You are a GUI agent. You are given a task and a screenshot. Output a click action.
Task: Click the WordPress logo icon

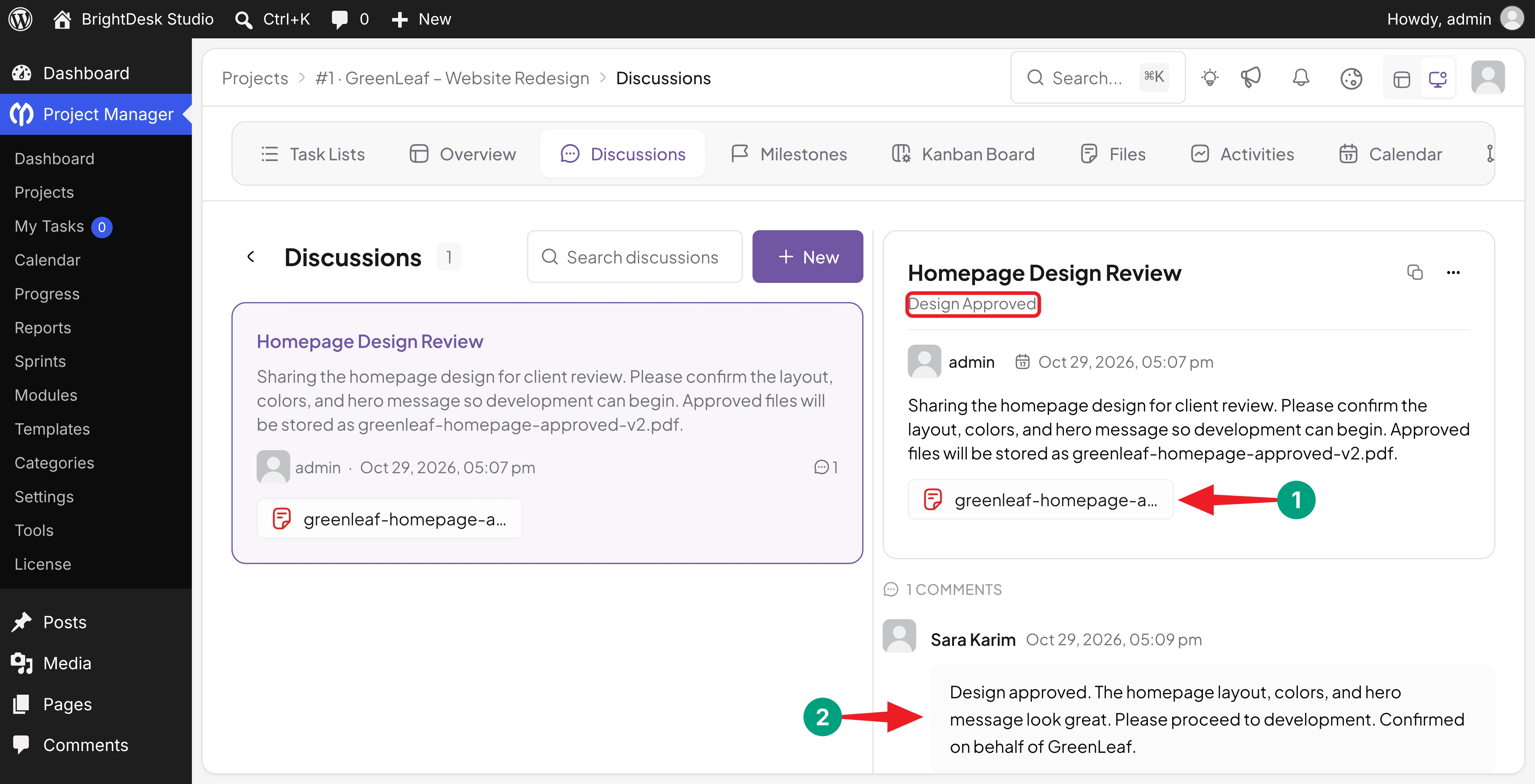point(21,19)
